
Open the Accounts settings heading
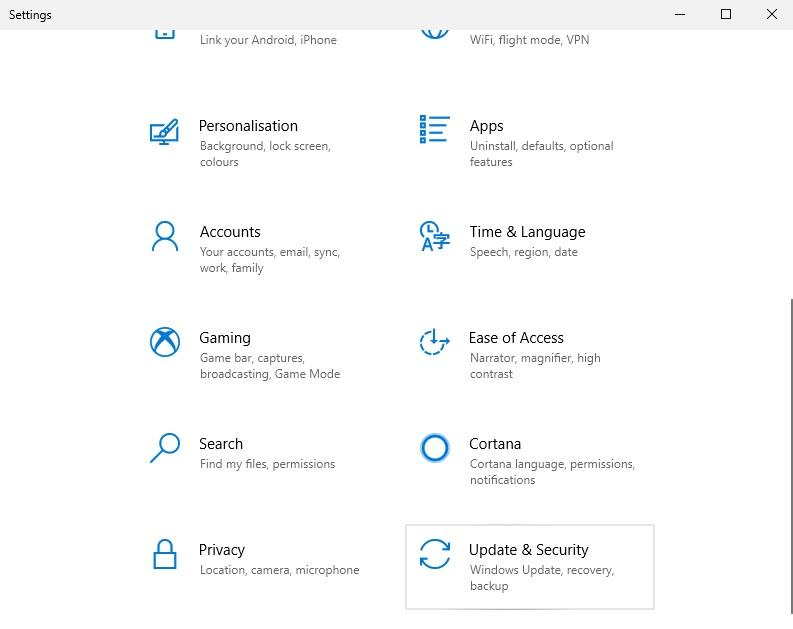230,232
